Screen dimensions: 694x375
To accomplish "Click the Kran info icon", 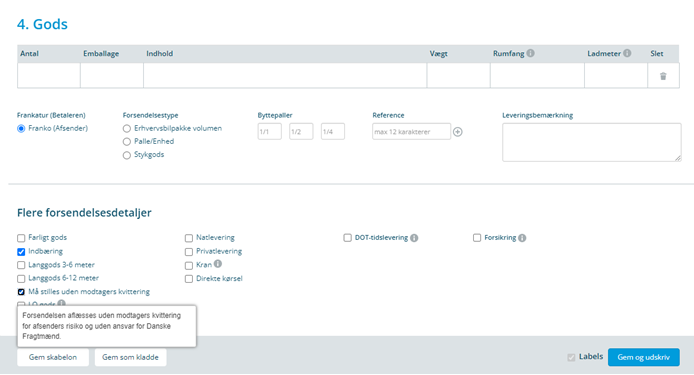I will coord(218,264).
